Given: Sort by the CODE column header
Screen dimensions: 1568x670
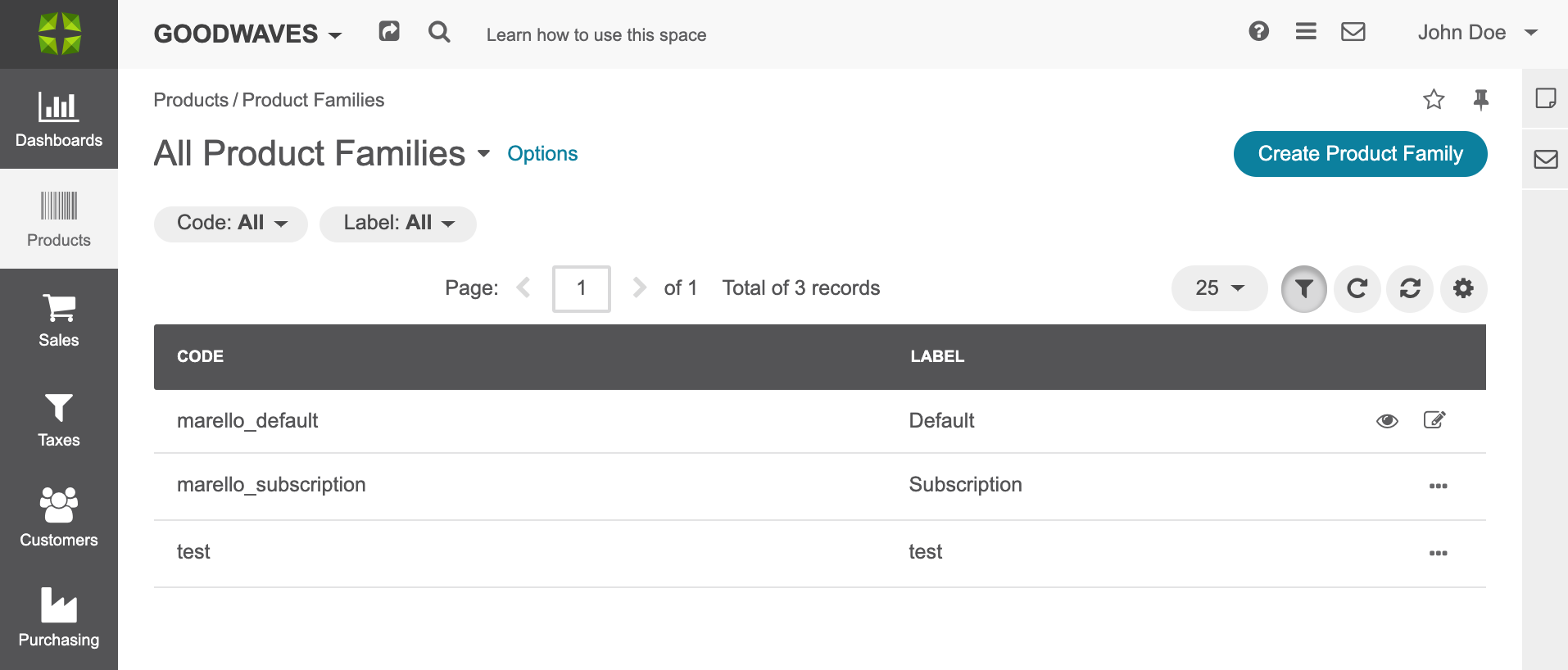Looking at the screenshot, I should pos(201,356).
